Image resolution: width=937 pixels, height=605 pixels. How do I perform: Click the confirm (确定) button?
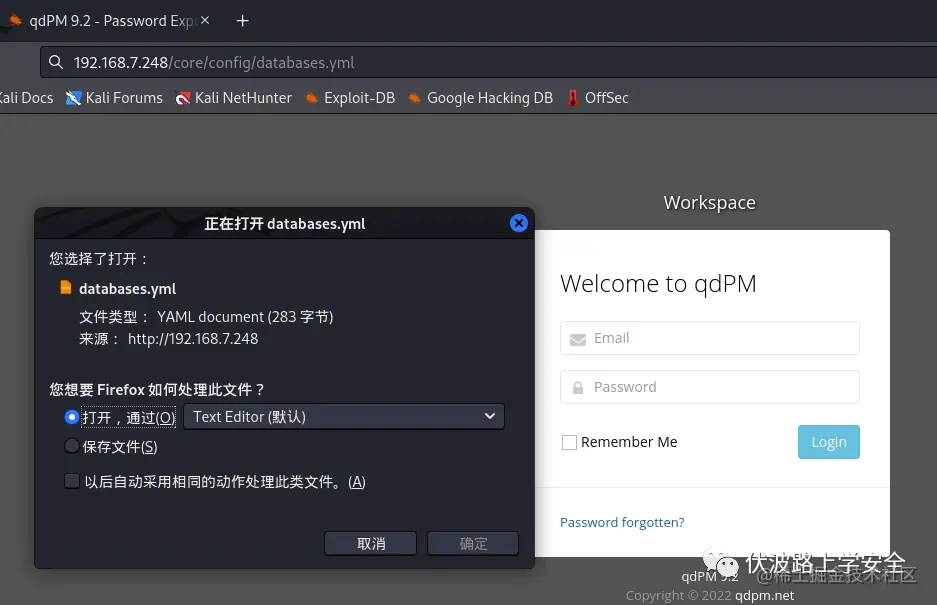pos(473,543)
